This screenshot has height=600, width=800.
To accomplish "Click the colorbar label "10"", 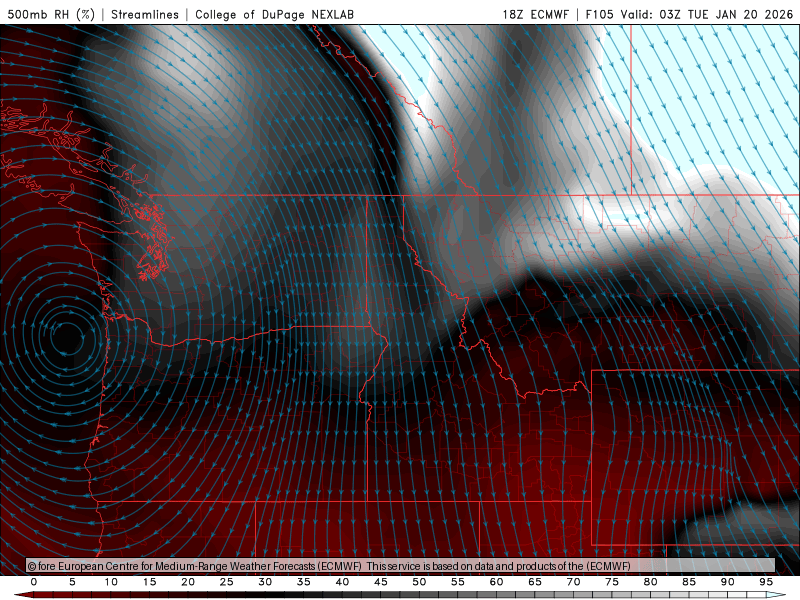I will (111, 582).
